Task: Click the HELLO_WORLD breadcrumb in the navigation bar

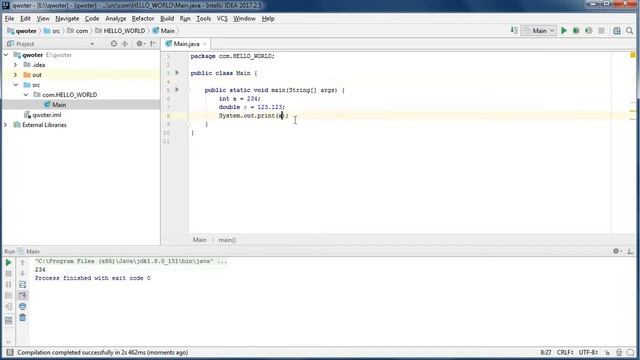Action: [x=120, y=31]
